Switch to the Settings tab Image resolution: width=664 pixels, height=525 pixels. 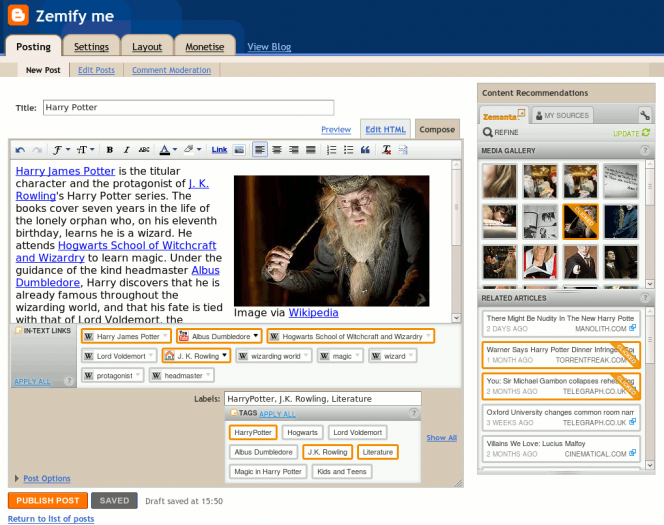tap(91, 47)
